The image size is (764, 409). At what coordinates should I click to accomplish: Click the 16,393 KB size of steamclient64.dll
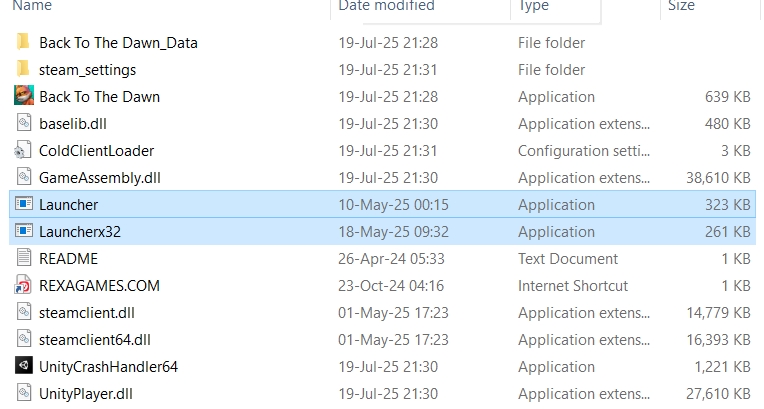(x=718, y=340)
